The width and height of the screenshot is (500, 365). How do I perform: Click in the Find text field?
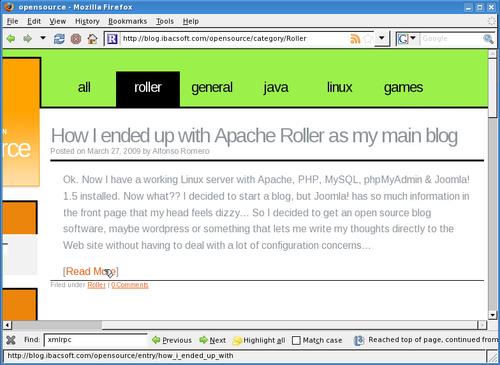click(96, 340)
